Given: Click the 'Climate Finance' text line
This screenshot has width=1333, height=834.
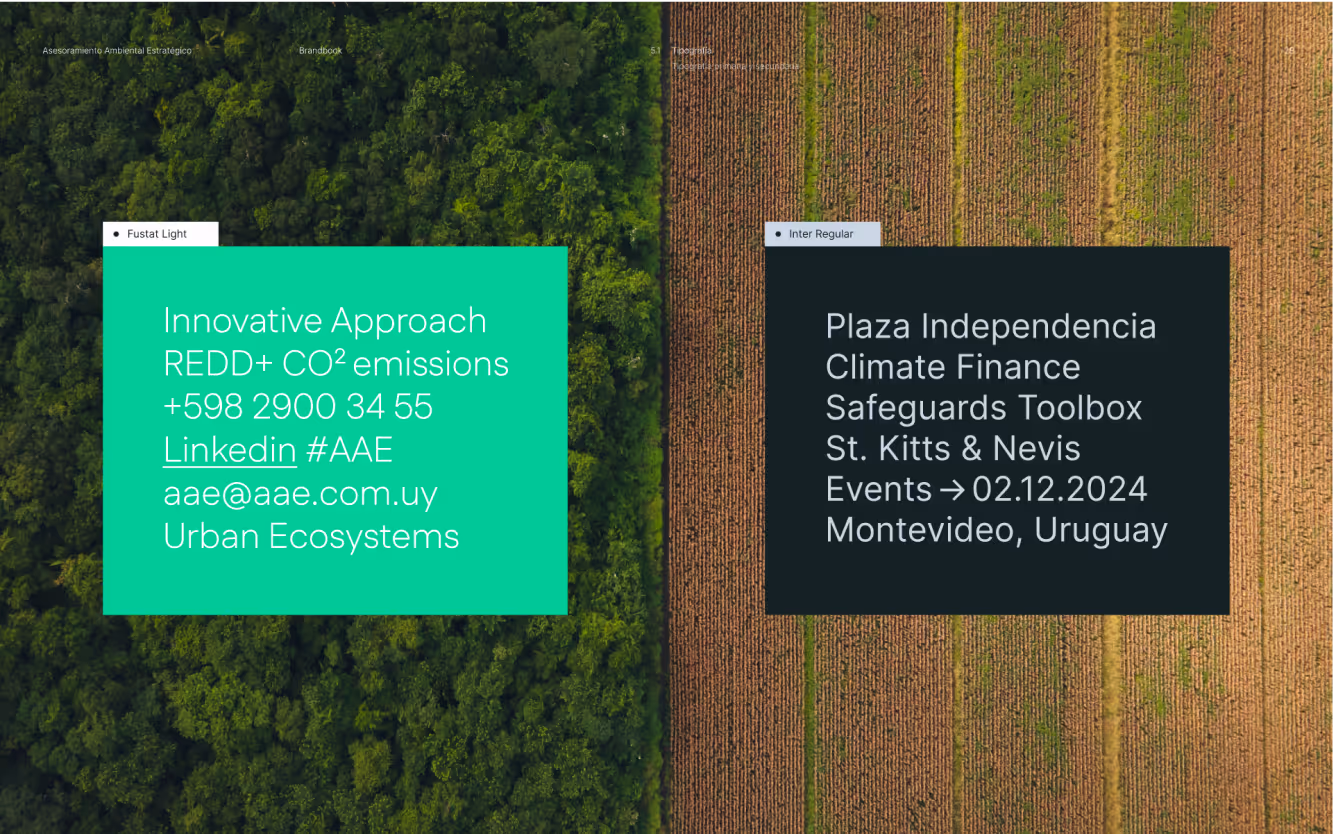Looking at the screenshot, I should (x=953, y=367).
